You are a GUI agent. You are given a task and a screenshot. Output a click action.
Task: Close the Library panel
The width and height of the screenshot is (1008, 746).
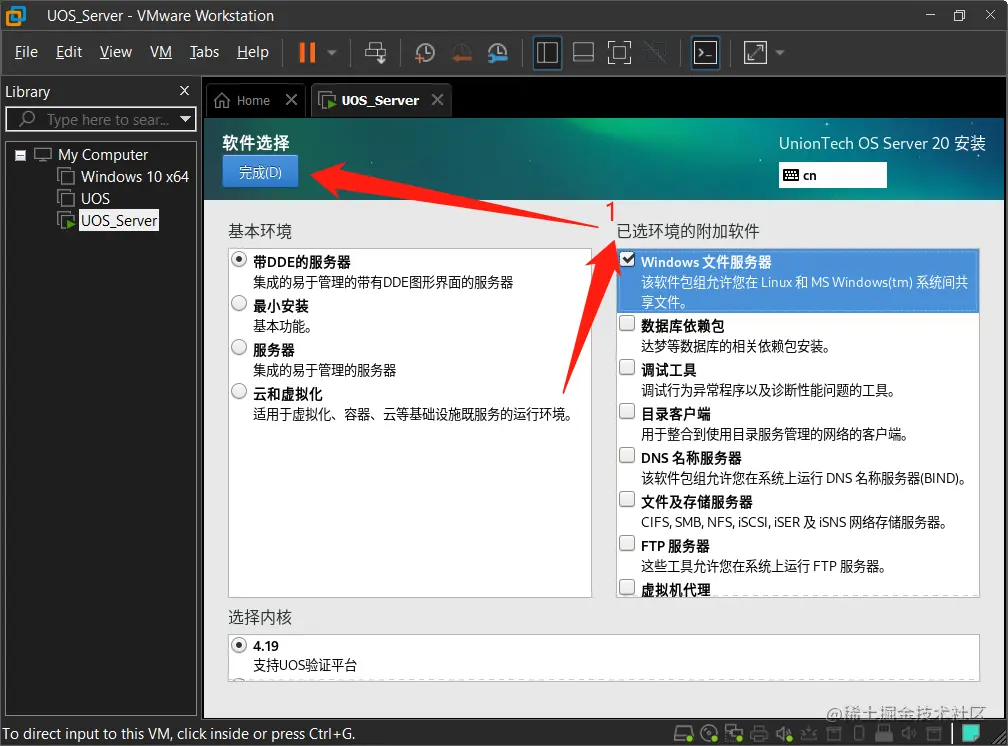(x=184, y=91)
